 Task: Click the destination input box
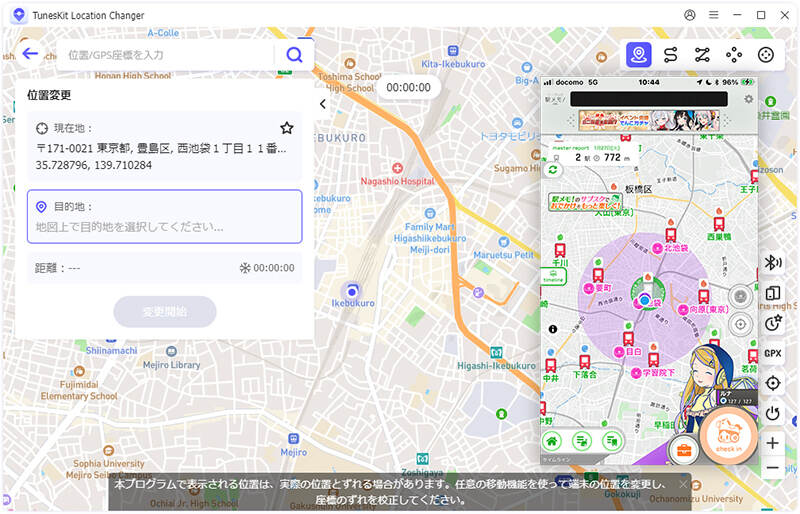tap(164, 216)
